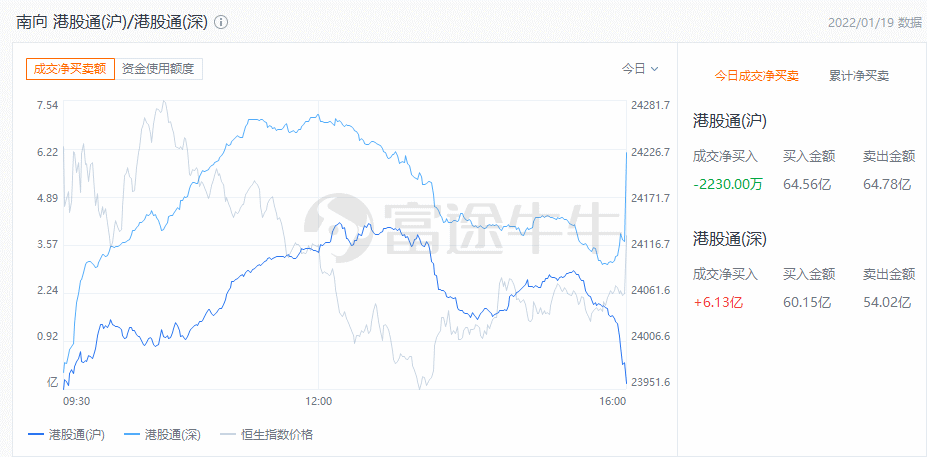Screen dimensions: 927x457
Task: Click the 09:30 time axis label
Action: (x=77, y=401)
